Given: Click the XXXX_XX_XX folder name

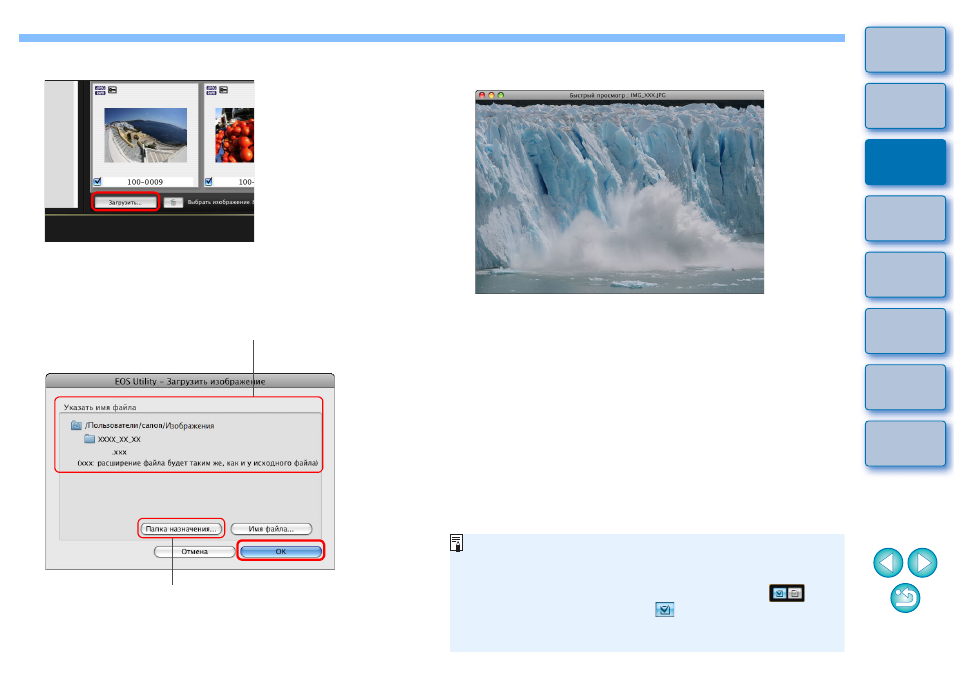Looking at the screenshot, I should pyautogui.click(x=119, y=439).
